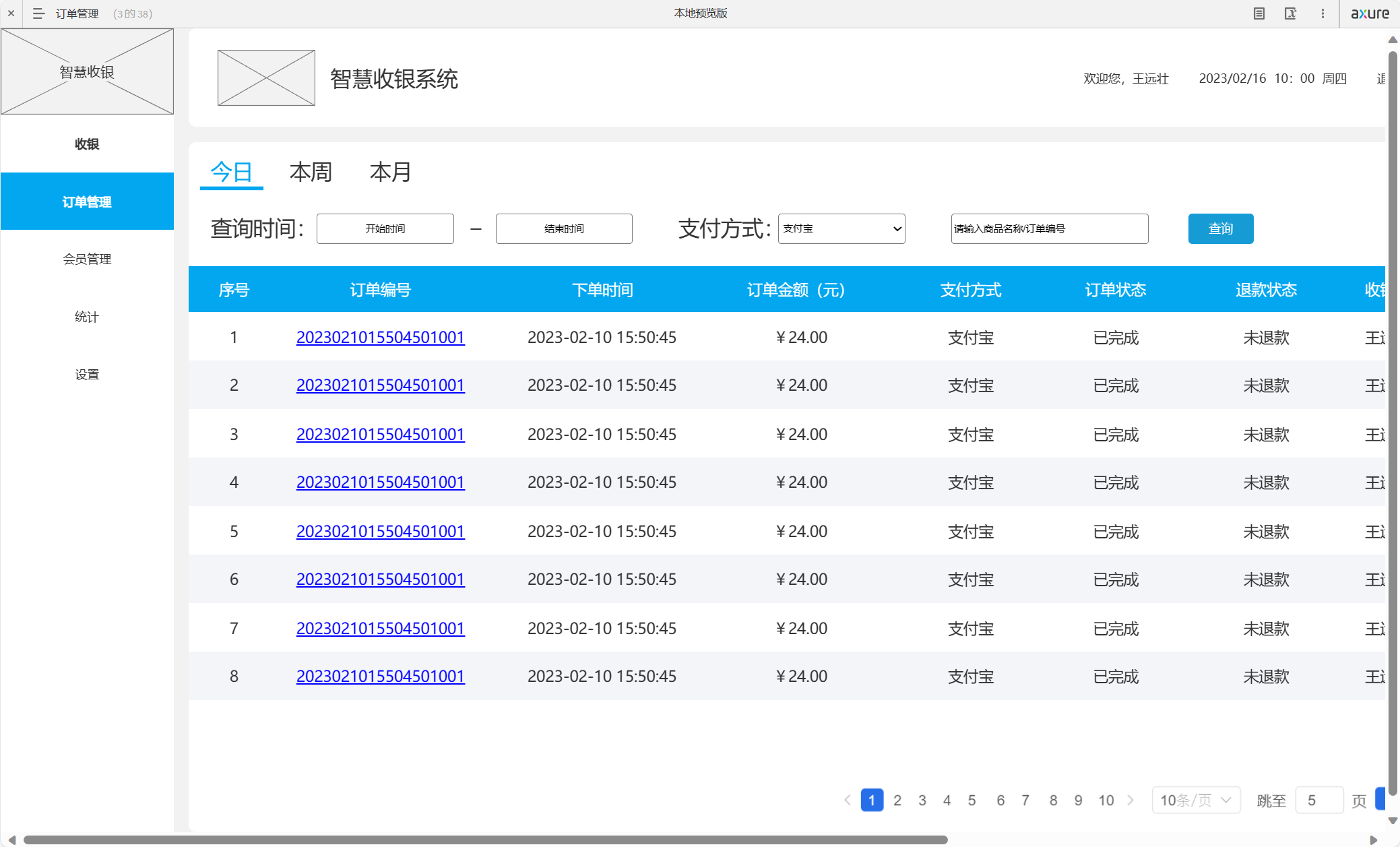
Task: Click the 订单编号 column header
Action: 381,290
